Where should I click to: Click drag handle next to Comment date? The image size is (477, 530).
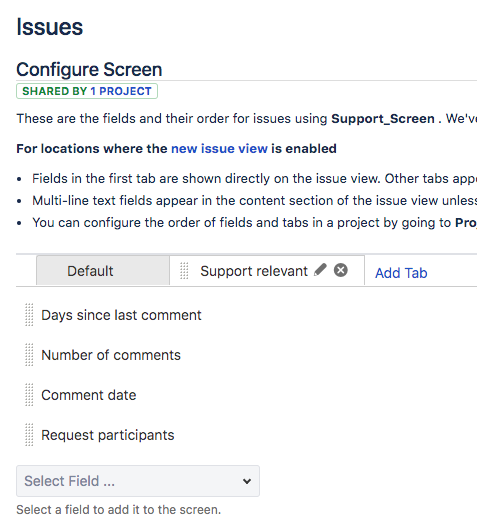(x=29, y=395)
